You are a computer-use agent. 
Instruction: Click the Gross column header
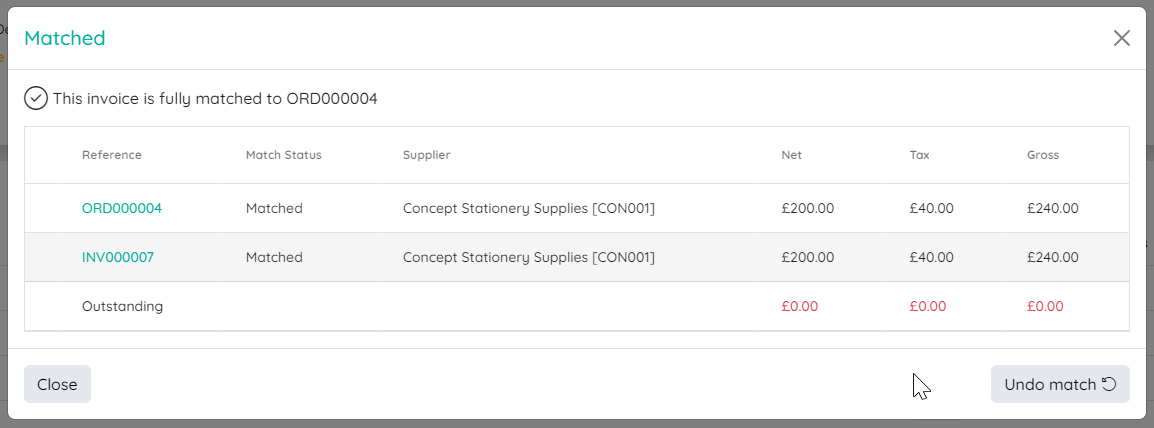[1043, 155]
